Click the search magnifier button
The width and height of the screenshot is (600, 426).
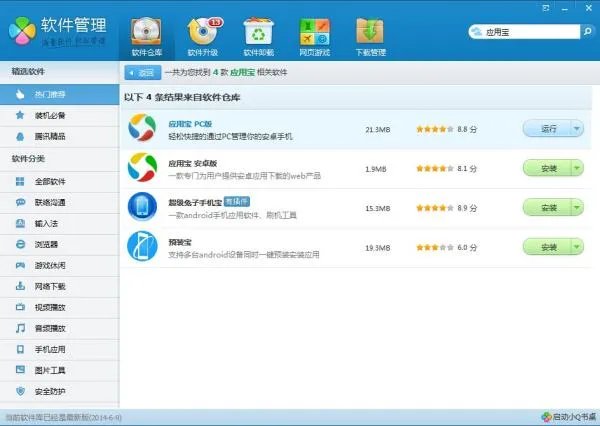point(587,32)
